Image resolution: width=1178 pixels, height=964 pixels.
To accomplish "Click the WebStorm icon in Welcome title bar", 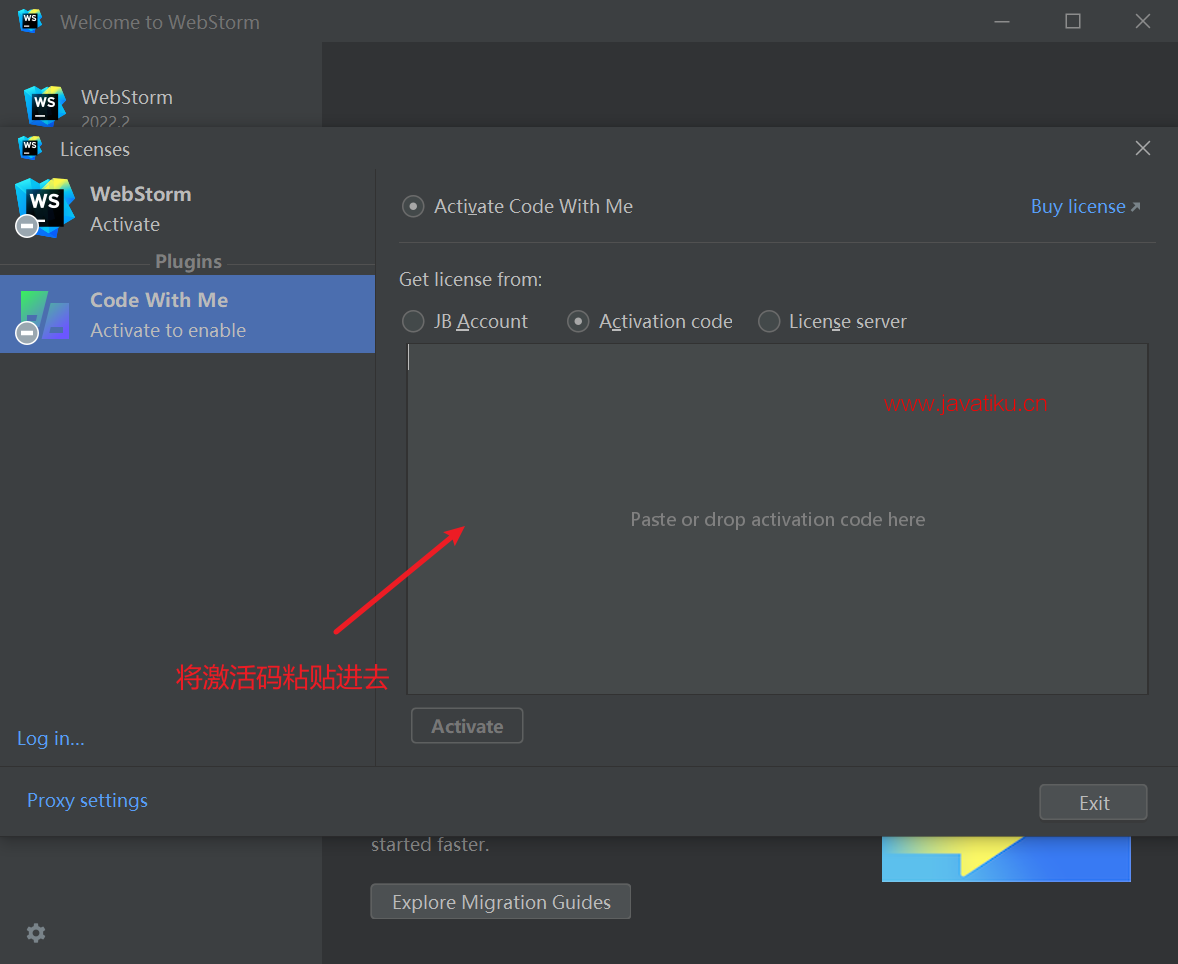I will (30, 21).
